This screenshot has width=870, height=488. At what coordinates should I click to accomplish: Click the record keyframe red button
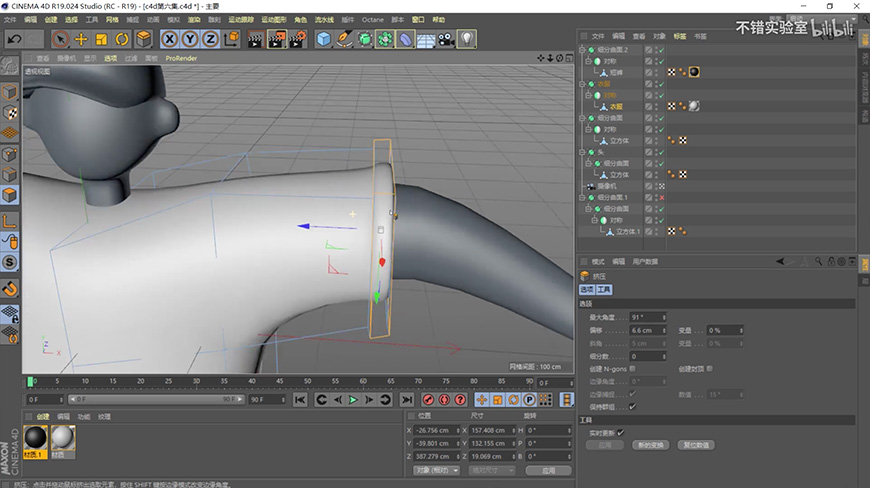pyautogui.click(x=428, y=400)
